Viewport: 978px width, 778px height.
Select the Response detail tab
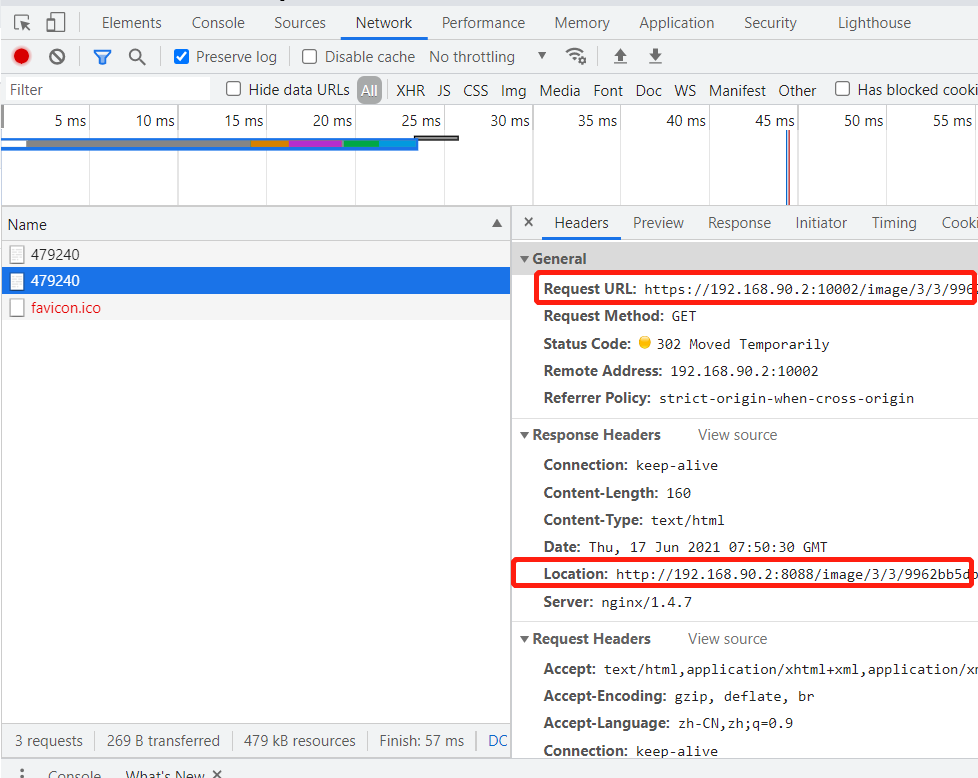coord(739,223)
